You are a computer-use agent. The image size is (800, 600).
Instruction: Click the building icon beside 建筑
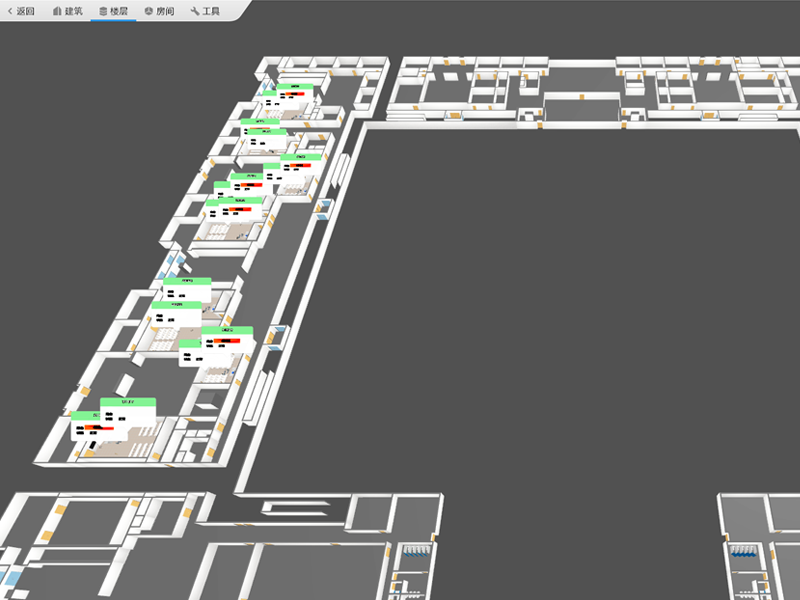(x=57, y=11)
